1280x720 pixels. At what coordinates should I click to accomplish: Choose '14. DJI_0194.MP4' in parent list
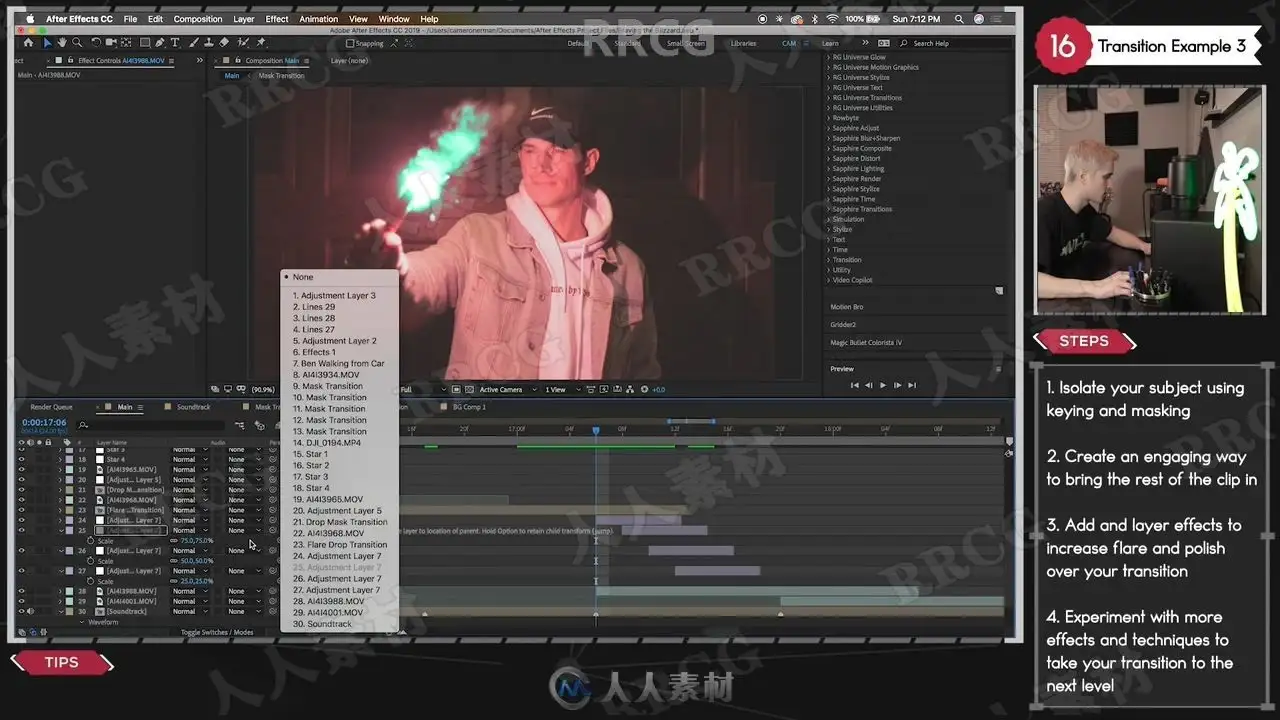tap(327, 443)
